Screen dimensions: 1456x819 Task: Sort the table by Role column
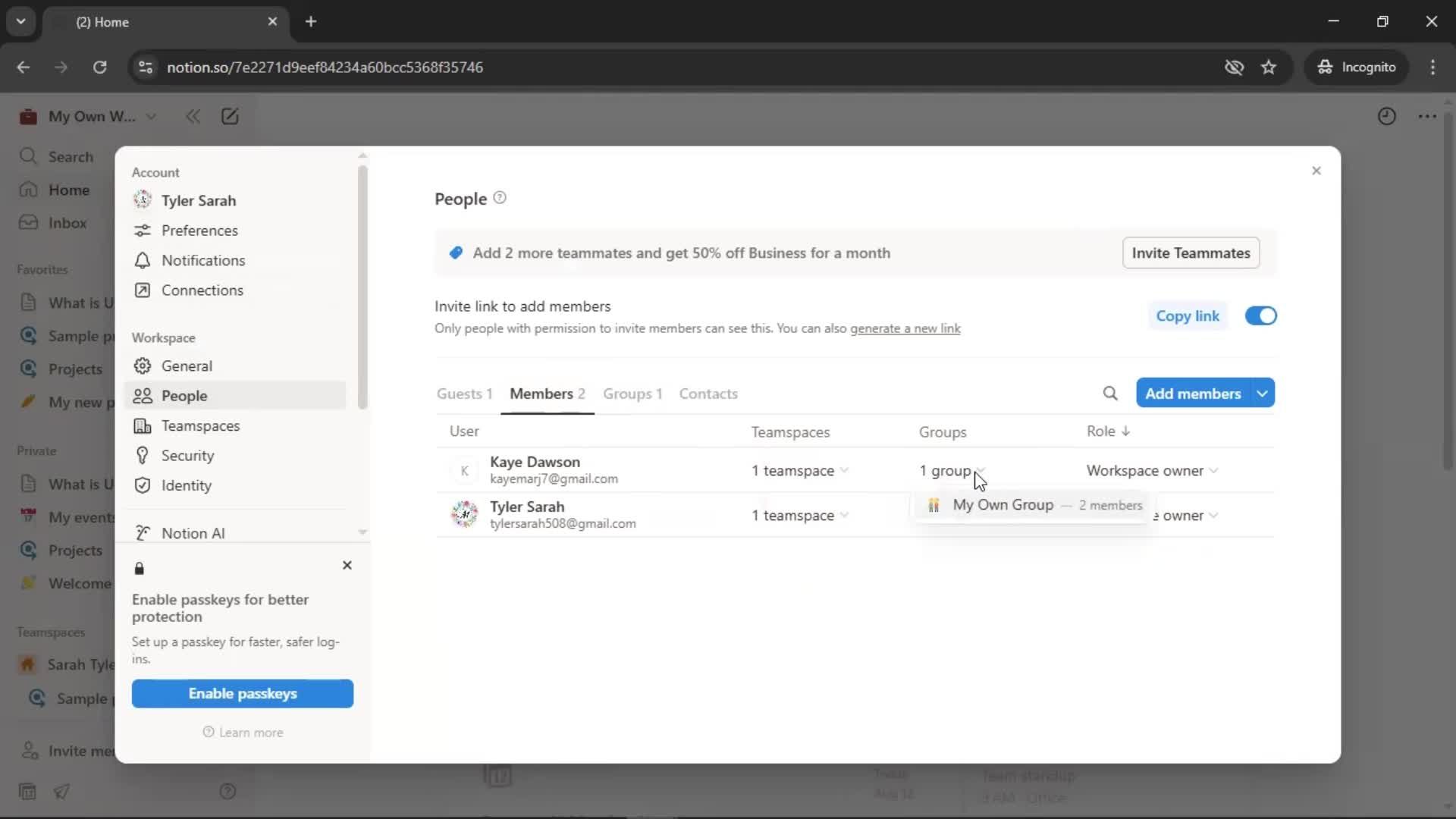[1108, 431]
